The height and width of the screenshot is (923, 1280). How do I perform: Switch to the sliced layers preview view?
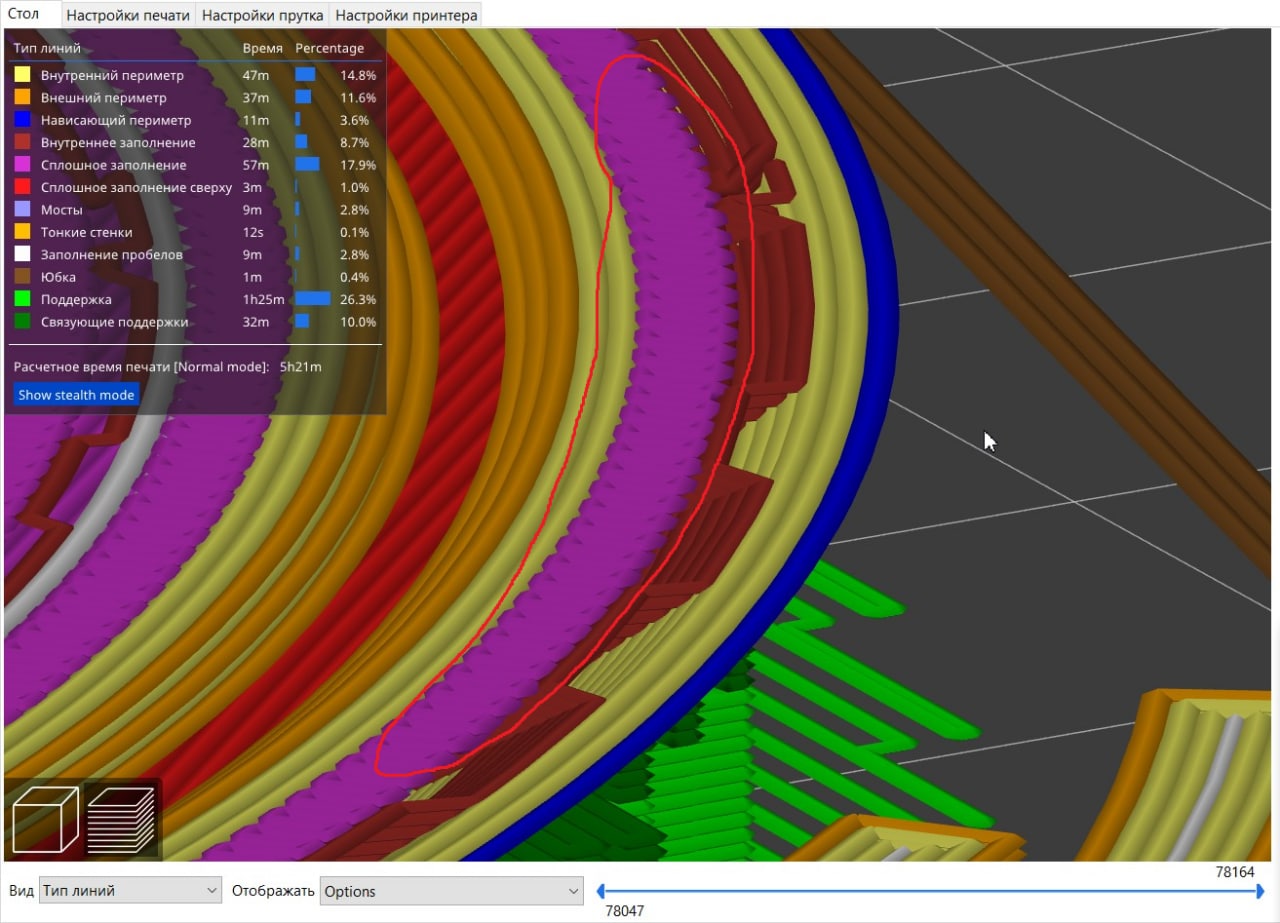tap(121, 819)
